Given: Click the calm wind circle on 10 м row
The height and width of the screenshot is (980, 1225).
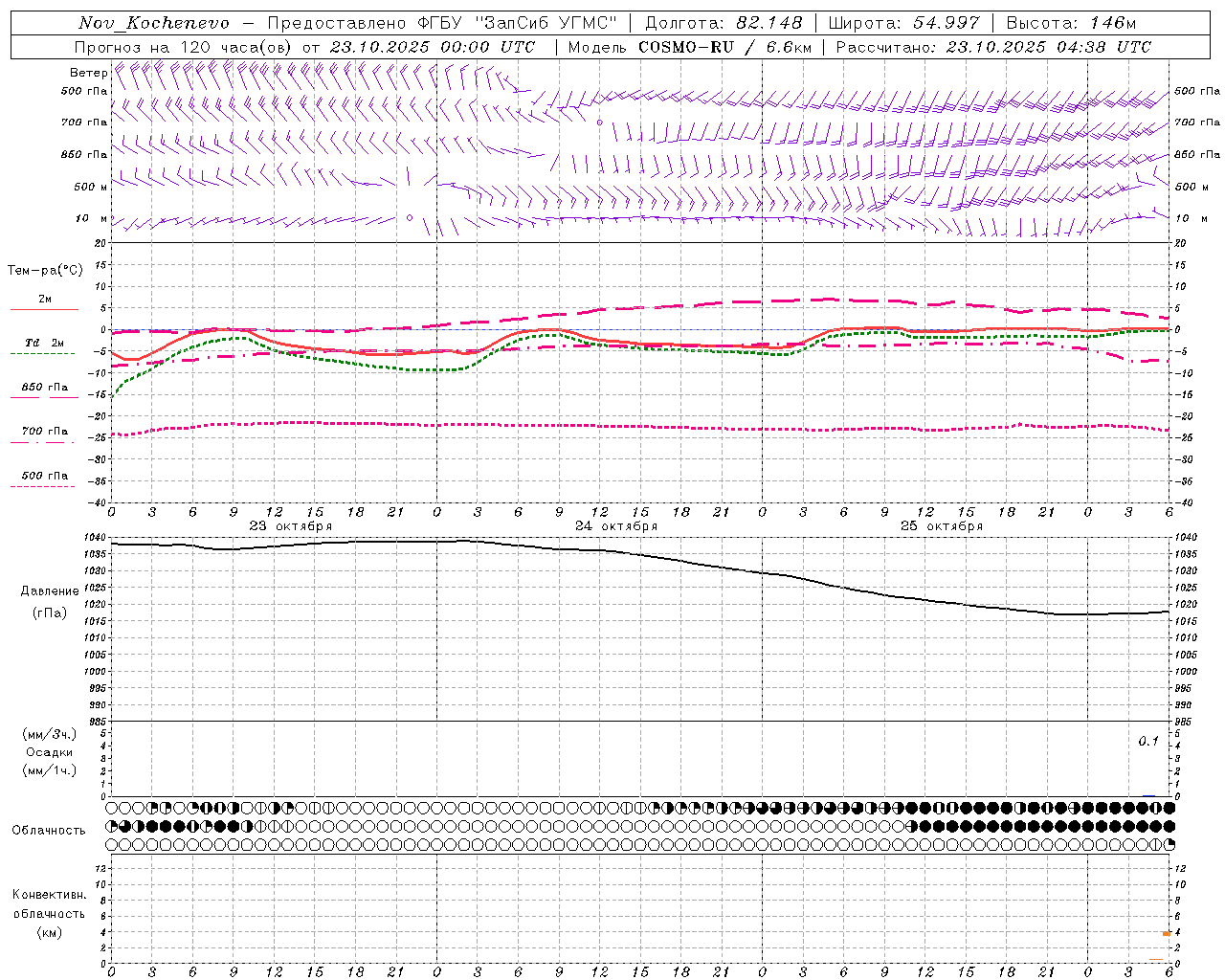Looking at the screenshot, I should click(x=410, y=218).
